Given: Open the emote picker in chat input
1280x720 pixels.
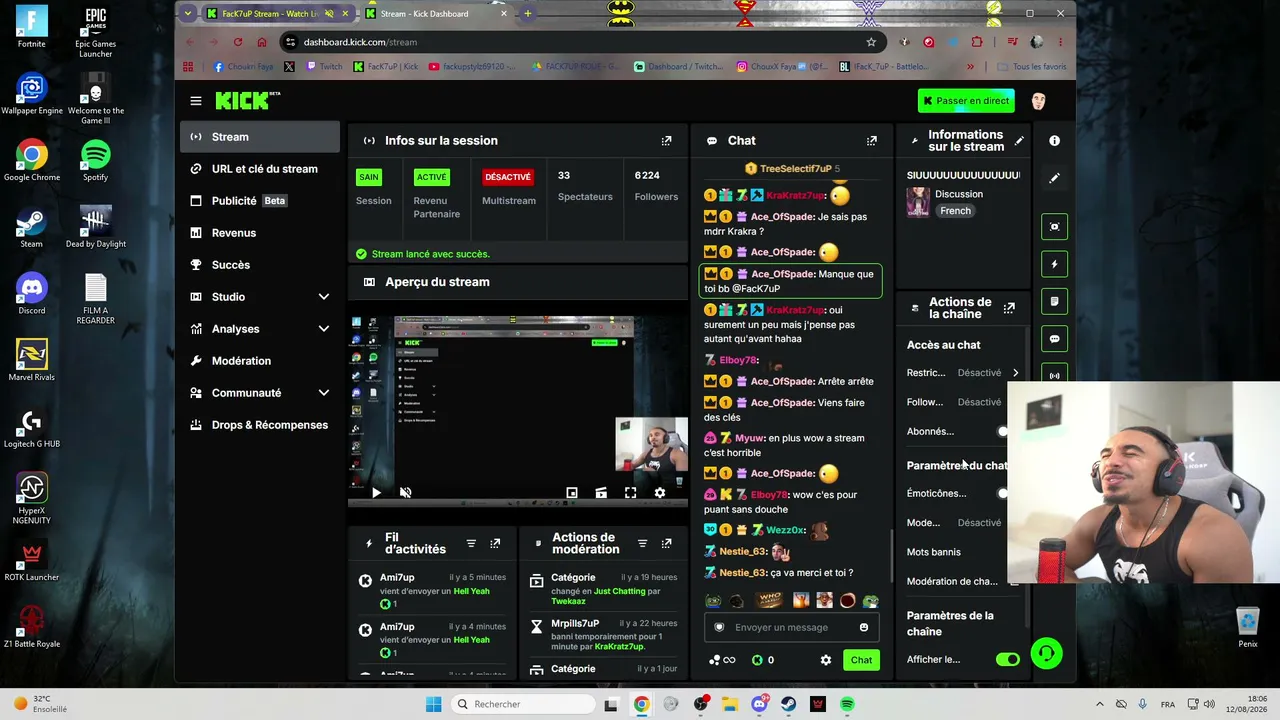Looking at the screenshot, I should coord(864,628).
